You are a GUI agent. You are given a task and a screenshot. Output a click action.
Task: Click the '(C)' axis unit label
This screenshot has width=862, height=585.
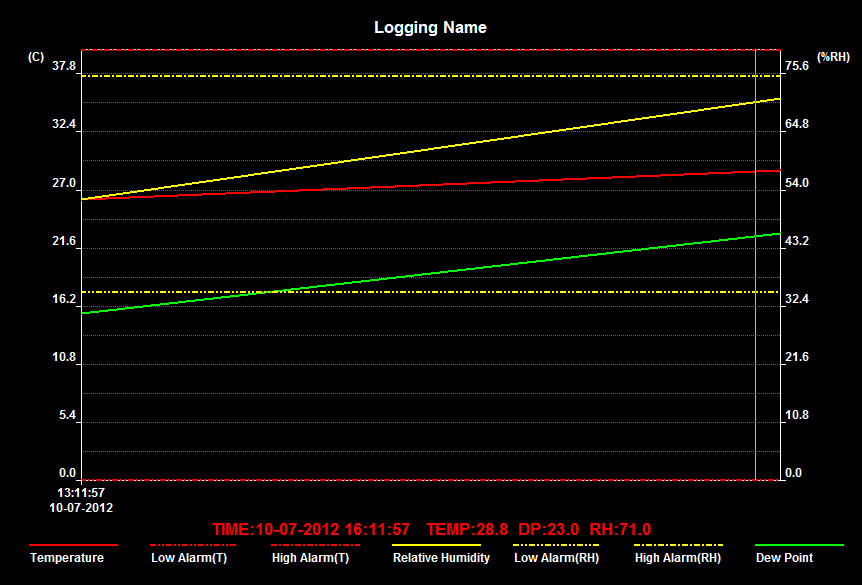pyautogui.click(x=36, y=57)
